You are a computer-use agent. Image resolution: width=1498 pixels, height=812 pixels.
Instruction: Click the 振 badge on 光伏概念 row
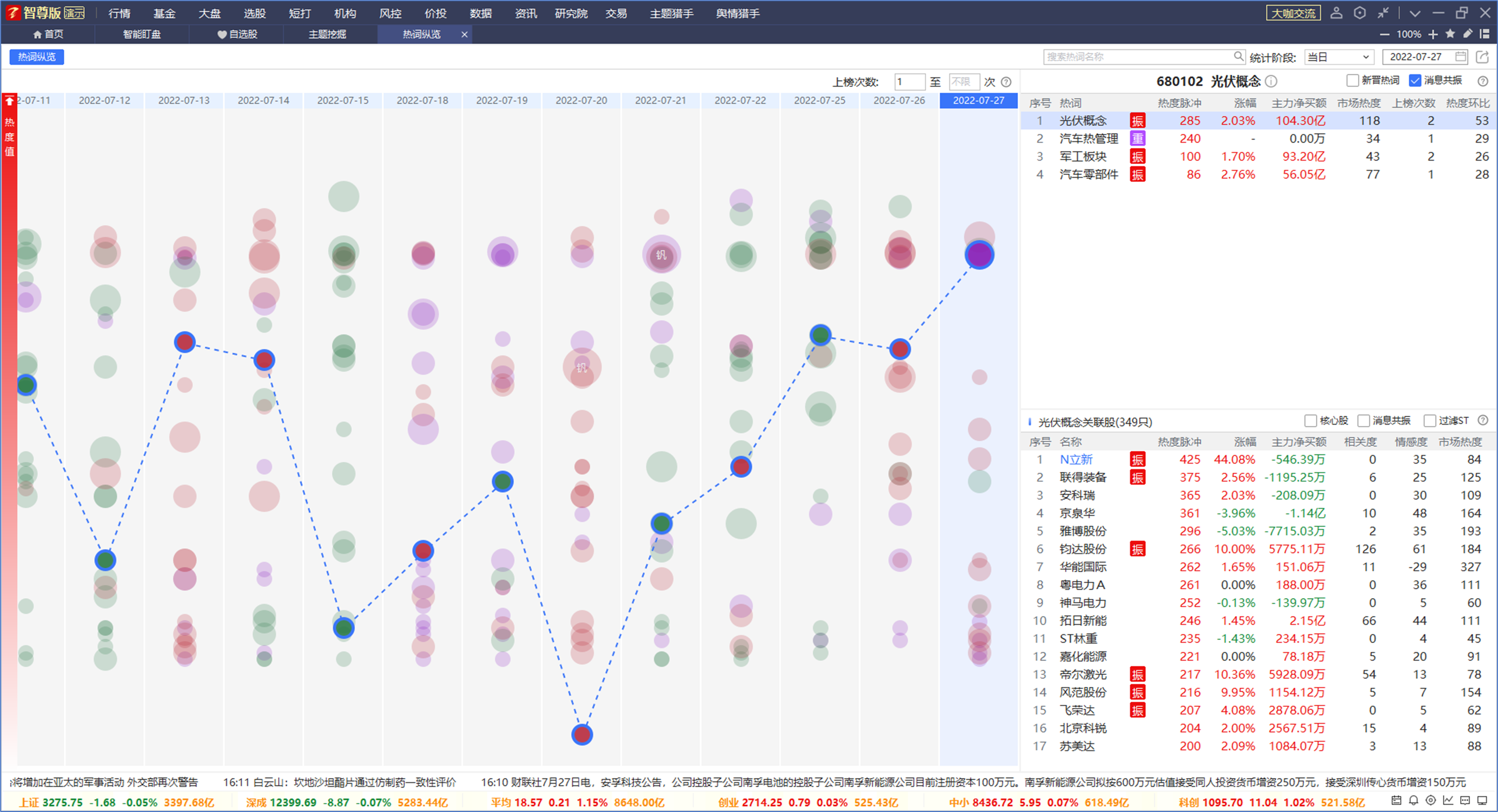point(1137,121)
